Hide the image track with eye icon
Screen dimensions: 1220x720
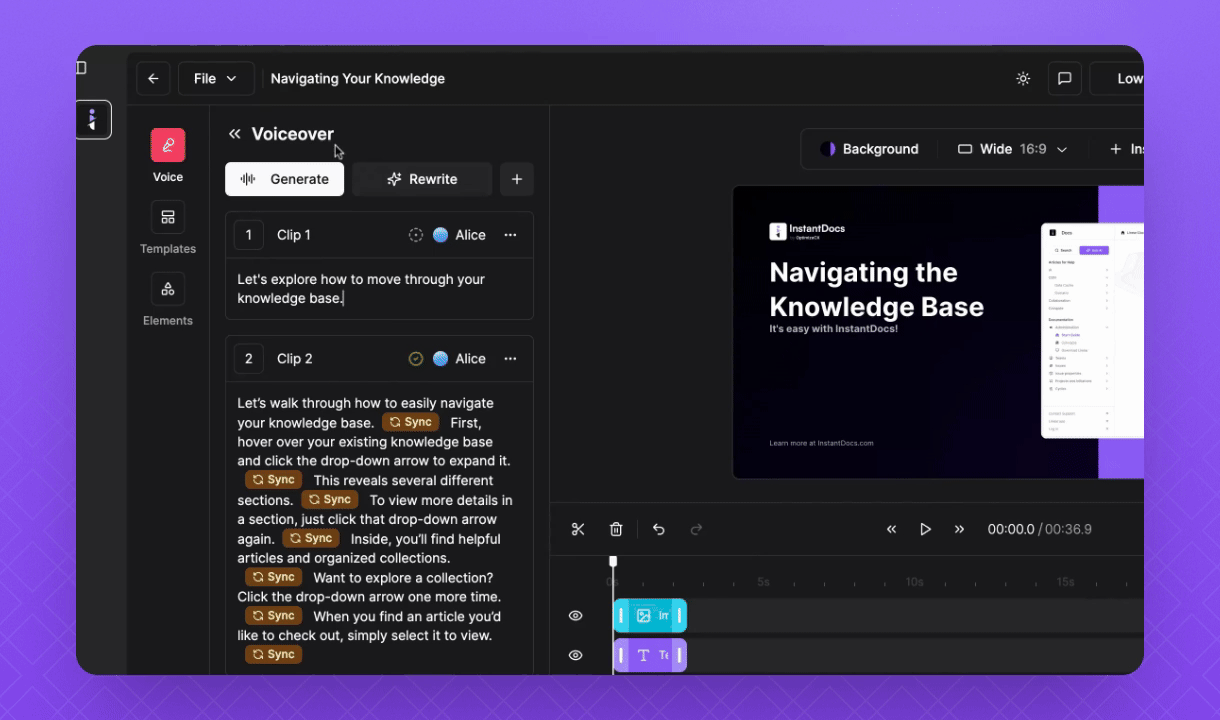click(x=576, y=616)
